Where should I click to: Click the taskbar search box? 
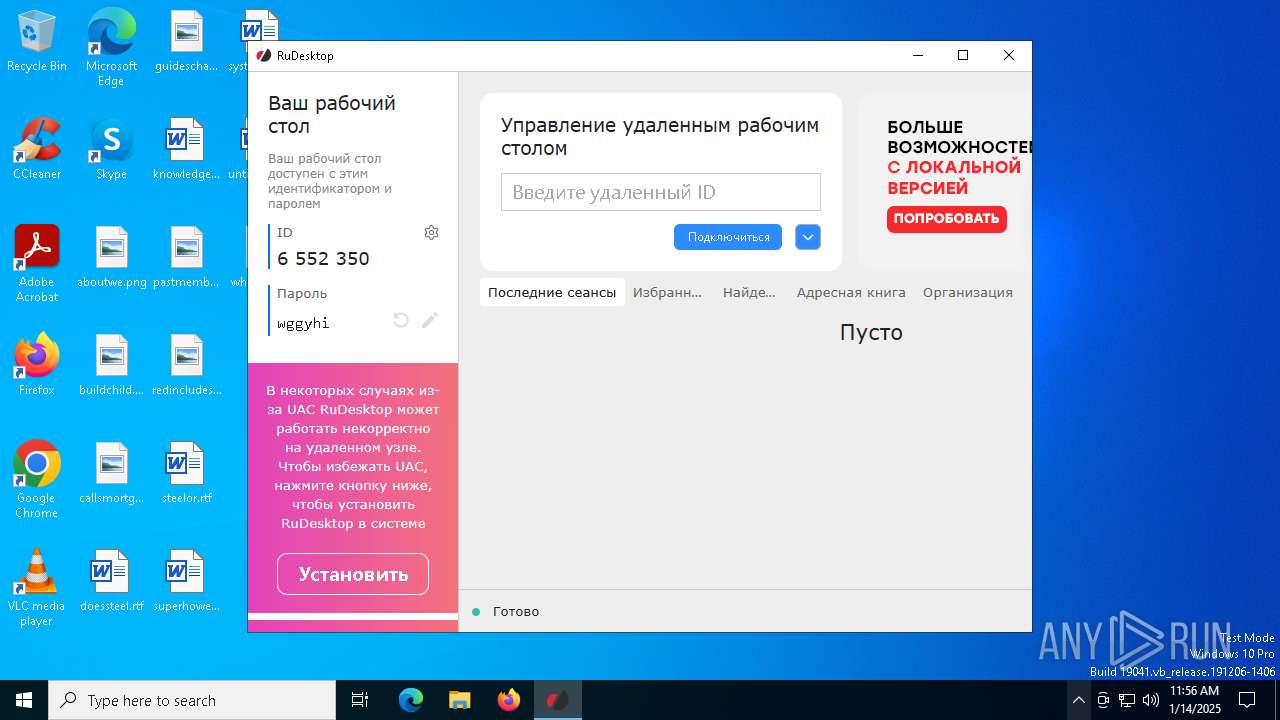tap(192, 700)
